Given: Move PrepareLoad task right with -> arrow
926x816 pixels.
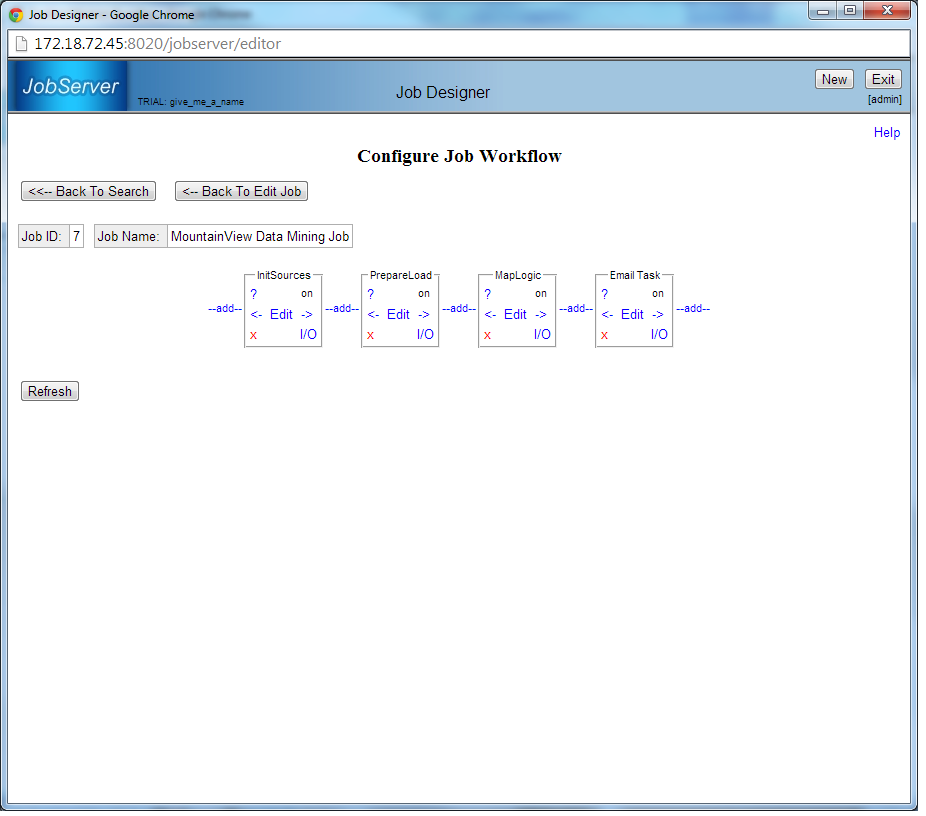Looking at the screenshot, I should point(424,314).
